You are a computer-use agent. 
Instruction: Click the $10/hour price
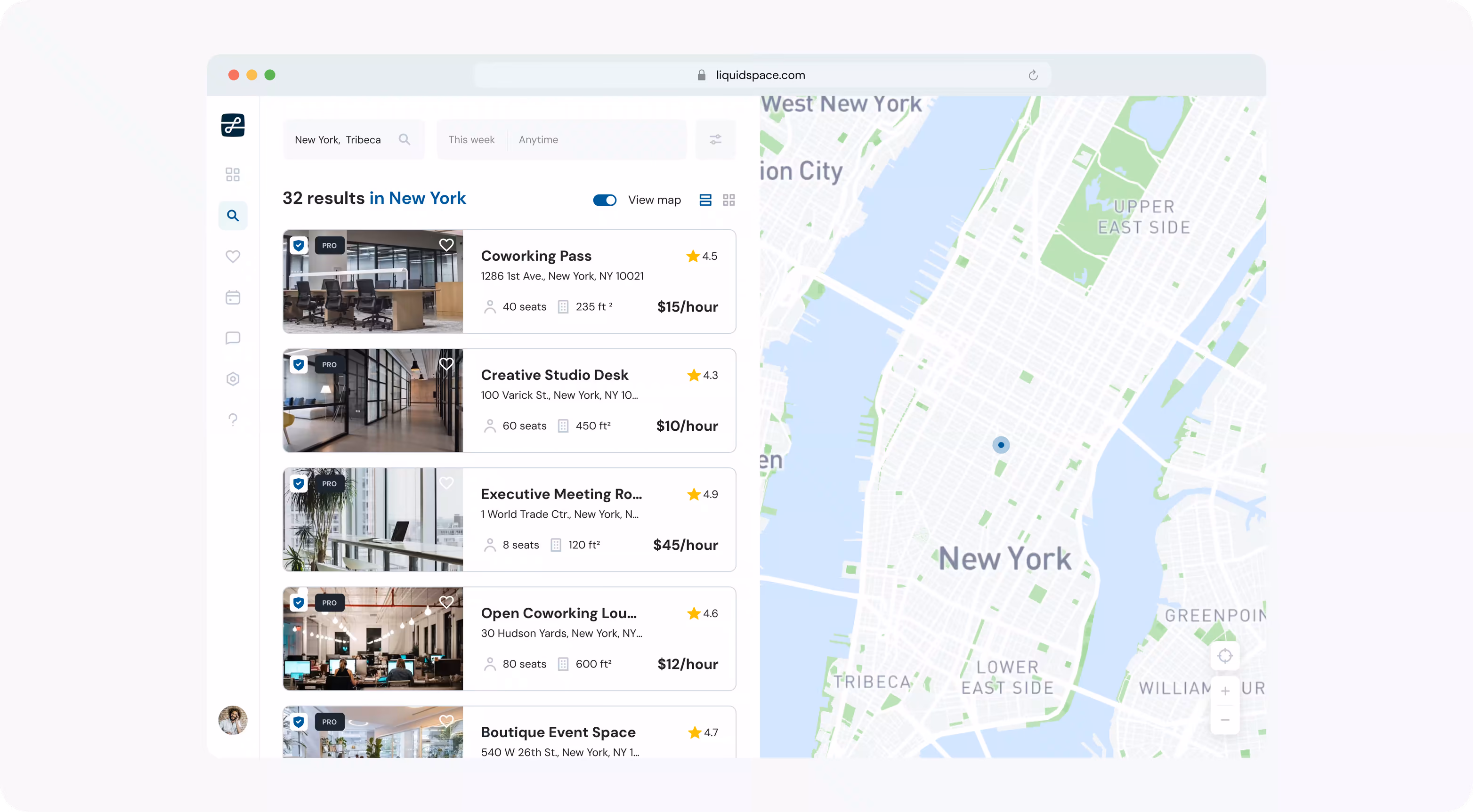[x=687, y=426]
